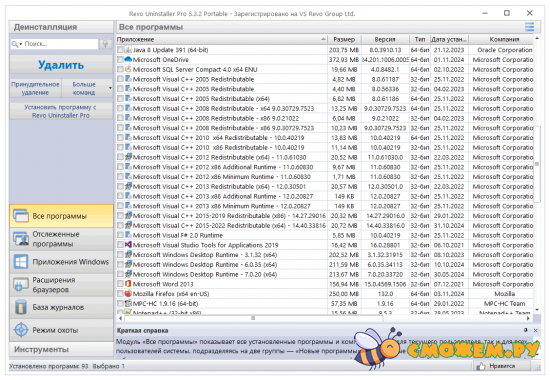Click the SQL Server Compact icon

(x=128, y=69)
